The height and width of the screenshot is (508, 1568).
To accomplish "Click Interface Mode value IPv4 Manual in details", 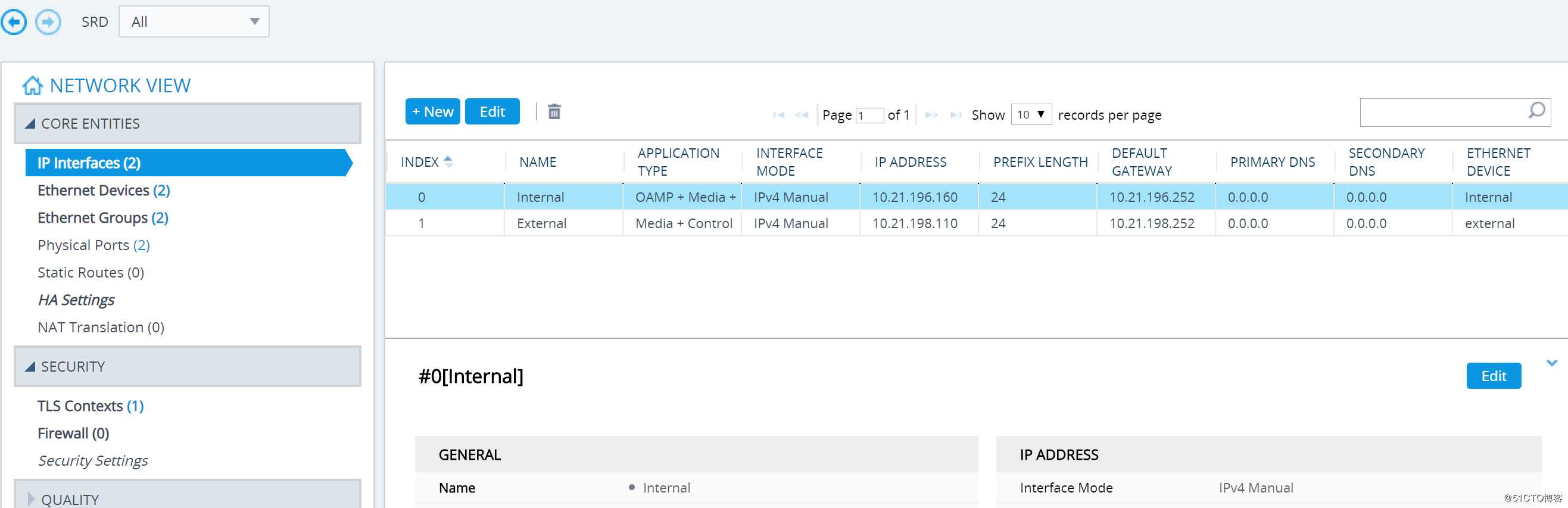I will pyautogui.click(x=1256, y=488).
